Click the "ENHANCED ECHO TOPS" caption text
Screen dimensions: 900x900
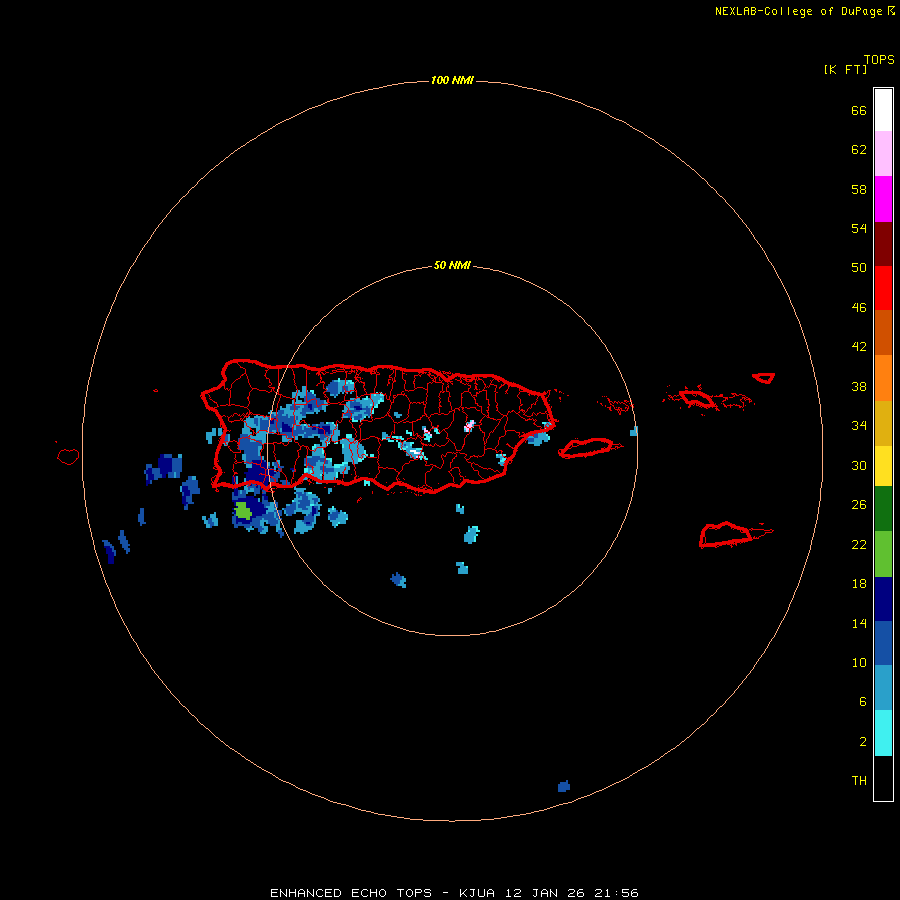click(x=351, y=893)
